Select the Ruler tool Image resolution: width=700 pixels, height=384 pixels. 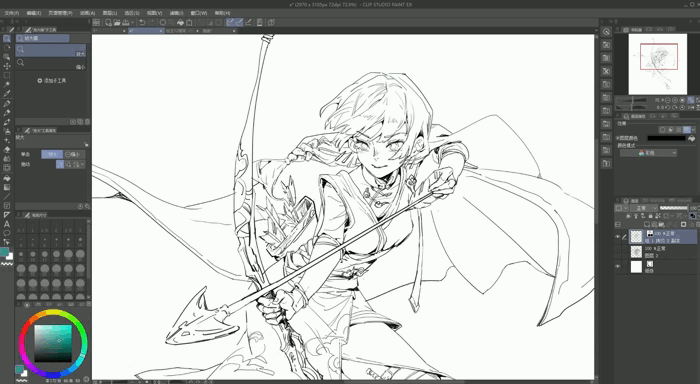click(x=7, y=215)
